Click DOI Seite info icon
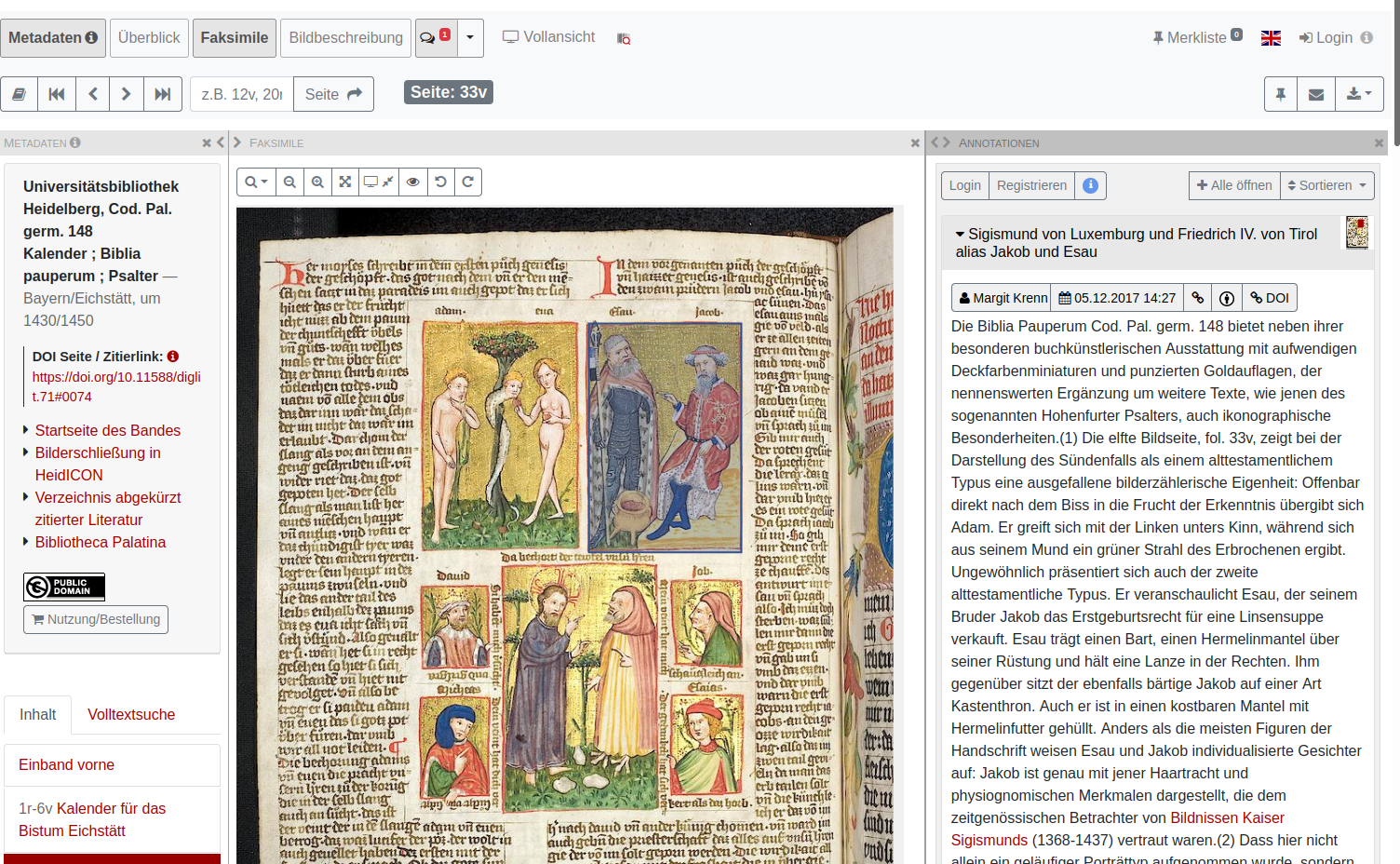1400x864 pixels. pyautogui.click(x=173, y=357)
